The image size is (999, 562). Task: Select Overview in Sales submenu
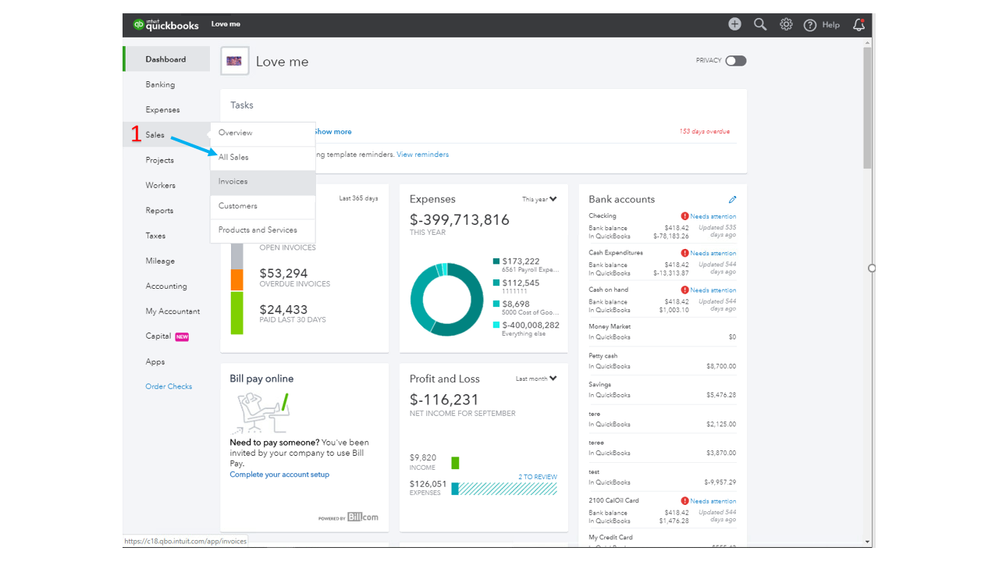click(x=262, y=133)
